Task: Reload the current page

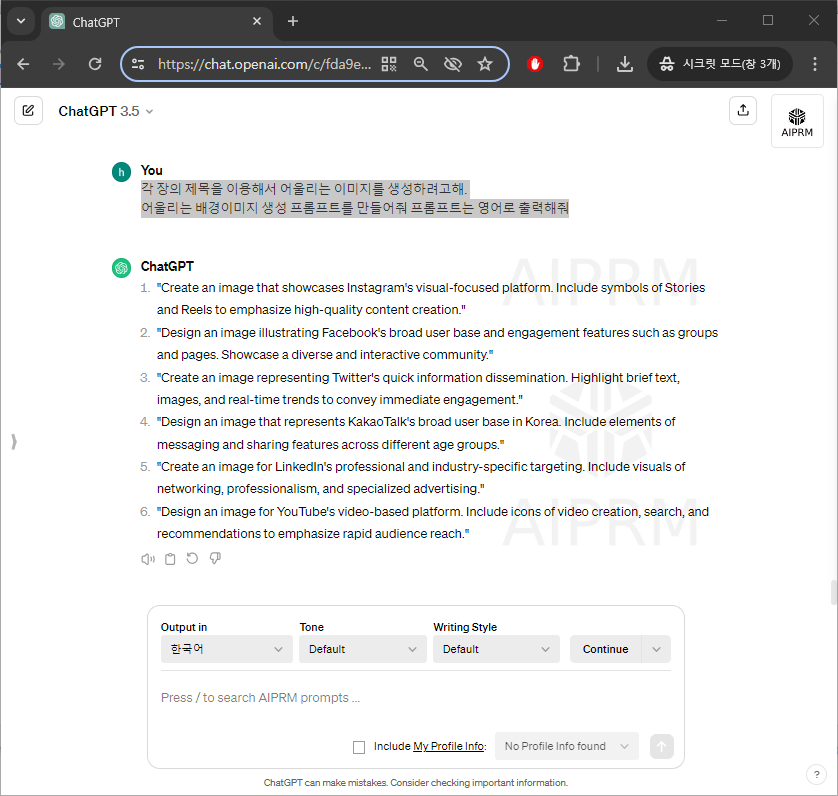Action: [x=95, y=64]
